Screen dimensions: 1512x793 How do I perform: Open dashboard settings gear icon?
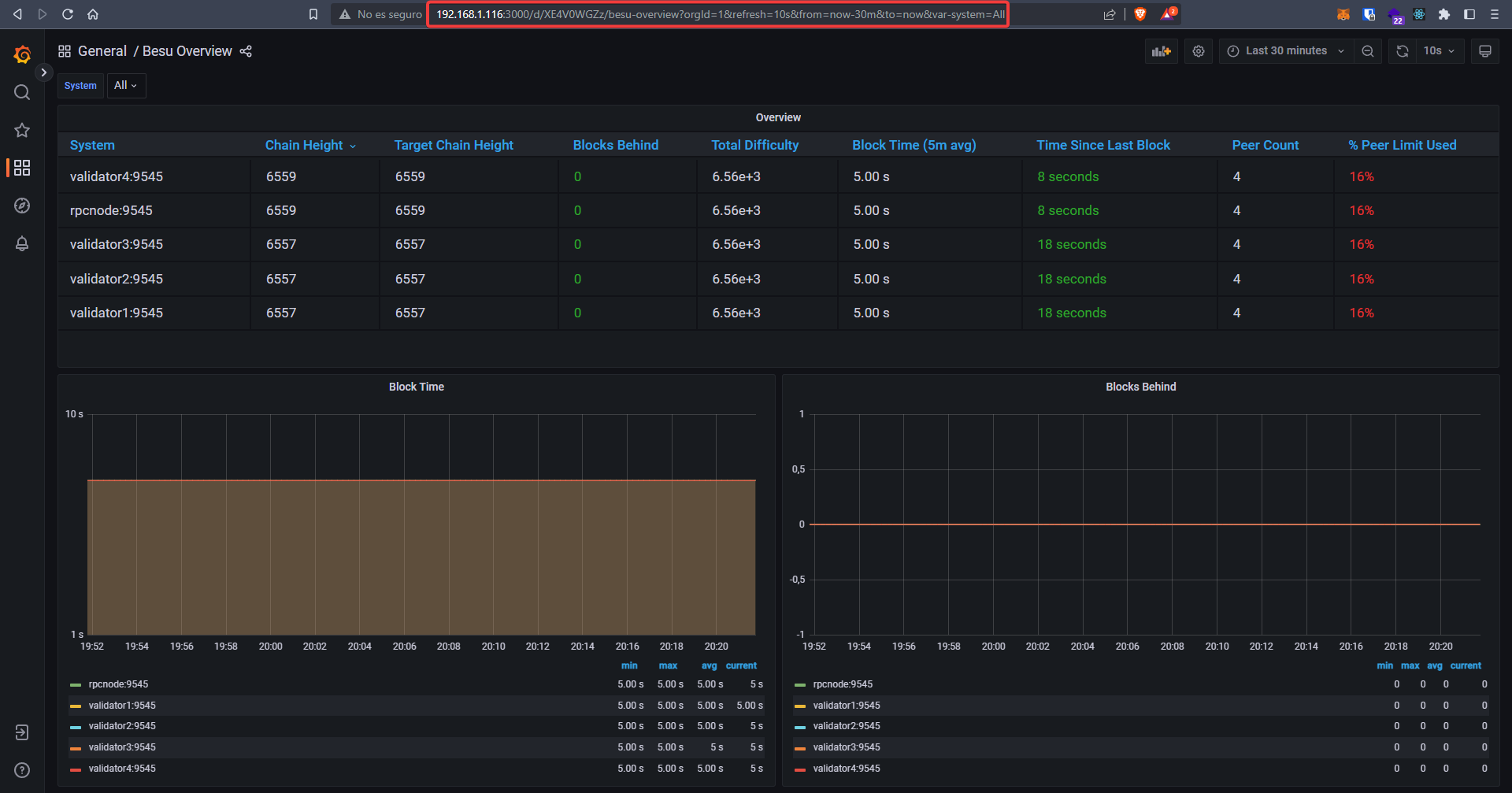tap(1198, 51)
